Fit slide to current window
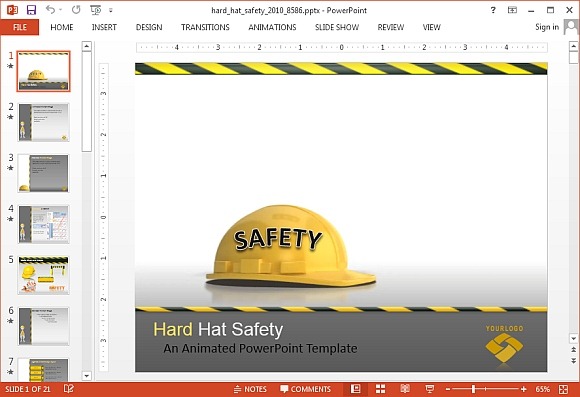580x397 pixels. (563, 389)
